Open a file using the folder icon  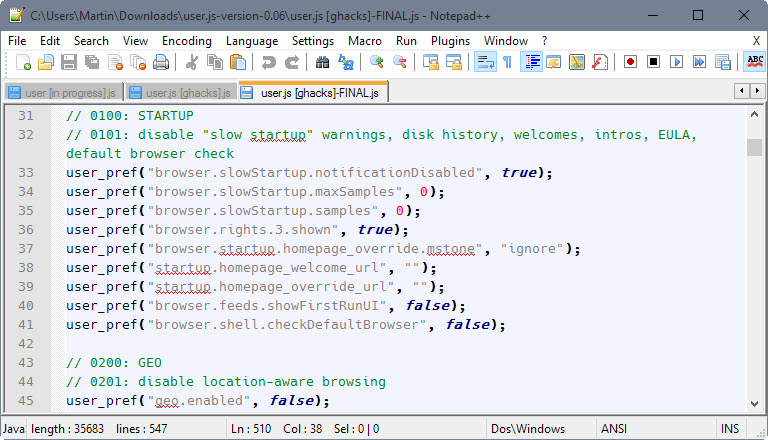click(x=46, y=62)
